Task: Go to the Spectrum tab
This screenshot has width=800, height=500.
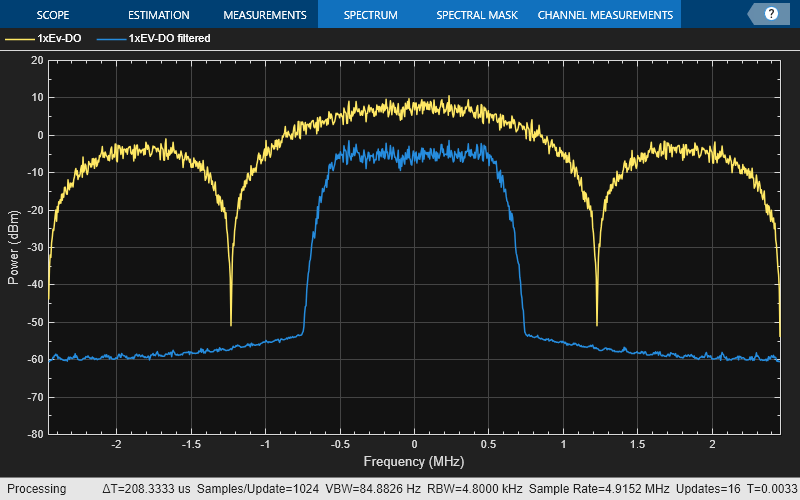Action: [x=370, y=15]
